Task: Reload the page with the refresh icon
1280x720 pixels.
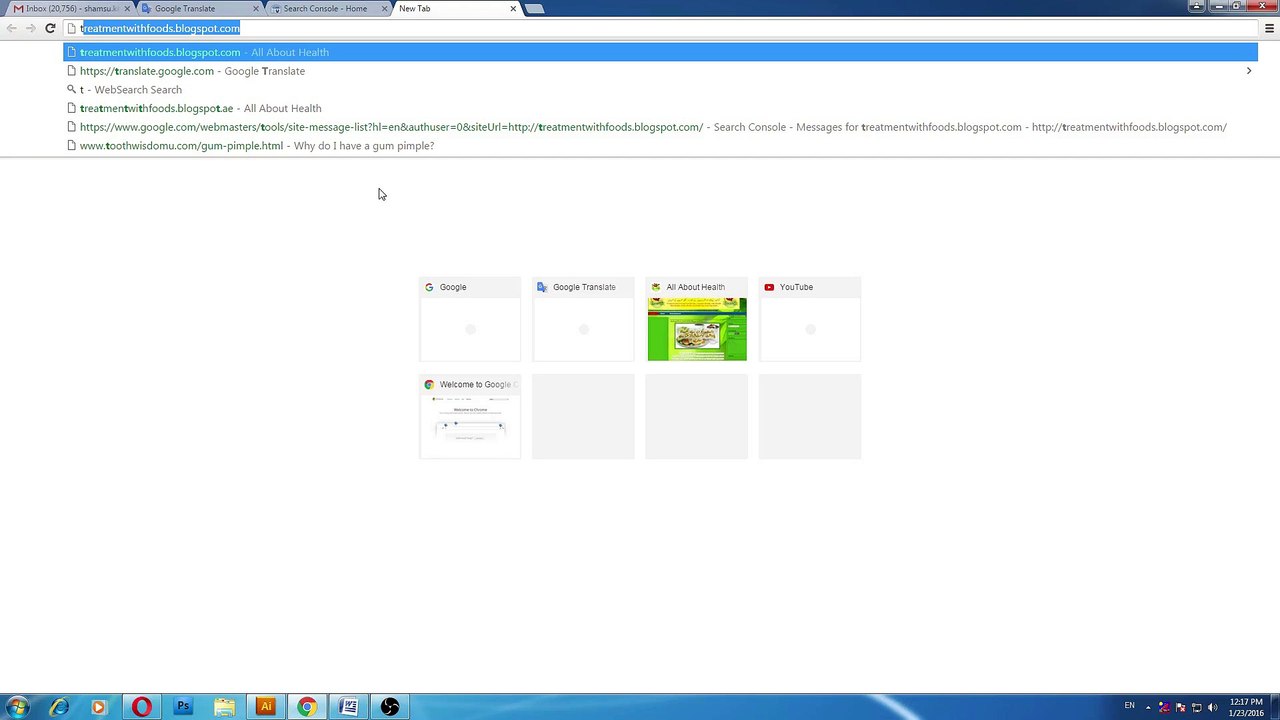Action: tap(50, 28)
